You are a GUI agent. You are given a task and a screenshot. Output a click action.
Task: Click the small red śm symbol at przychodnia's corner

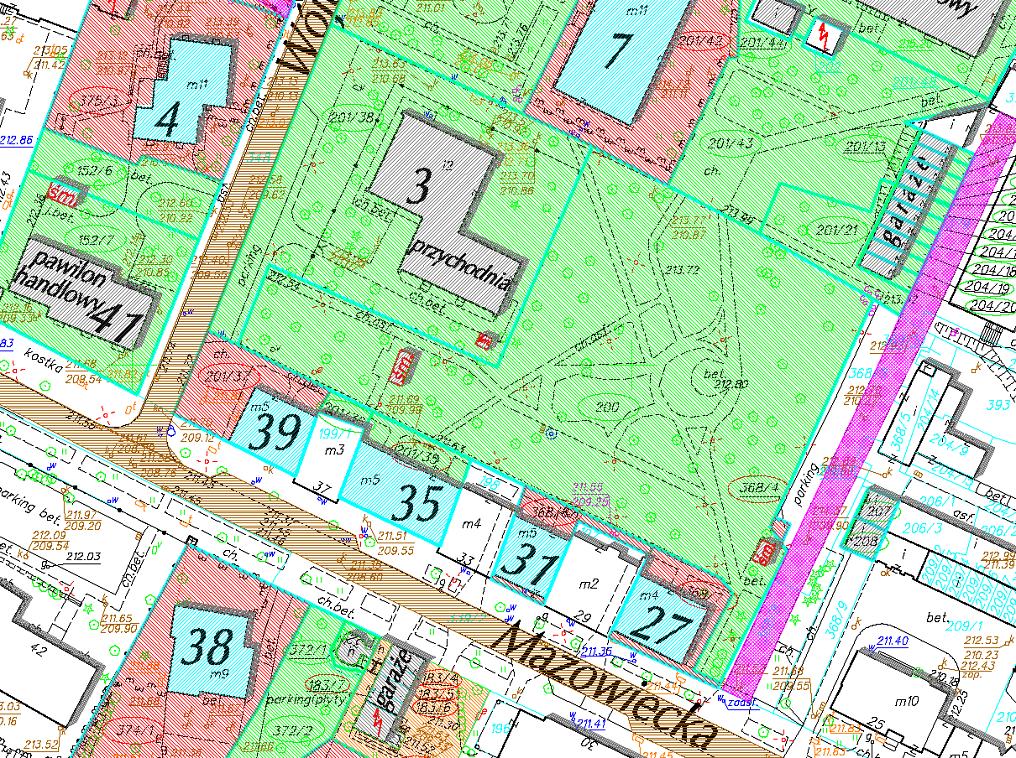point(486,340)
